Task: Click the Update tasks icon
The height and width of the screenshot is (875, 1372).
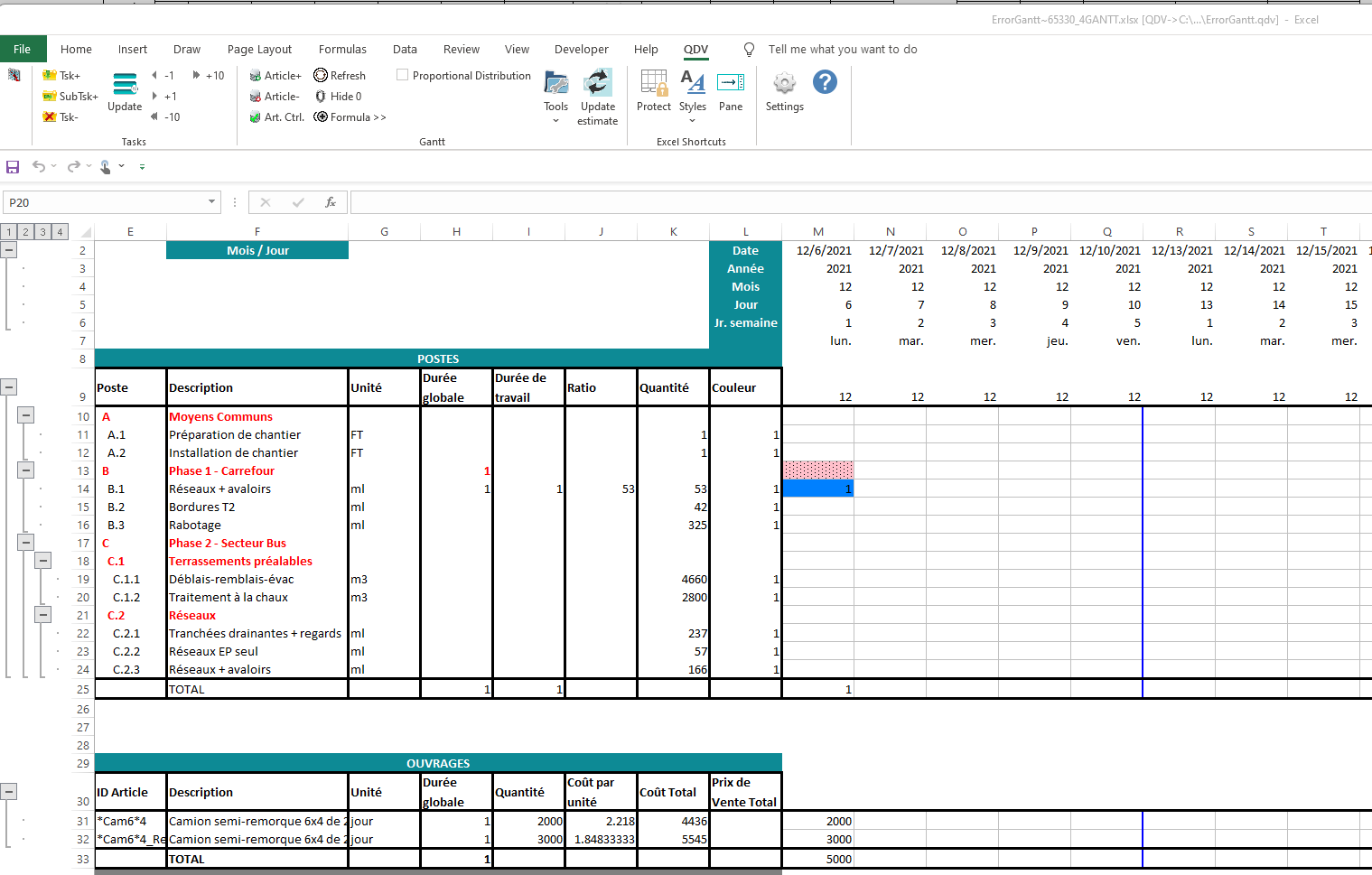Action: point(125,86)
